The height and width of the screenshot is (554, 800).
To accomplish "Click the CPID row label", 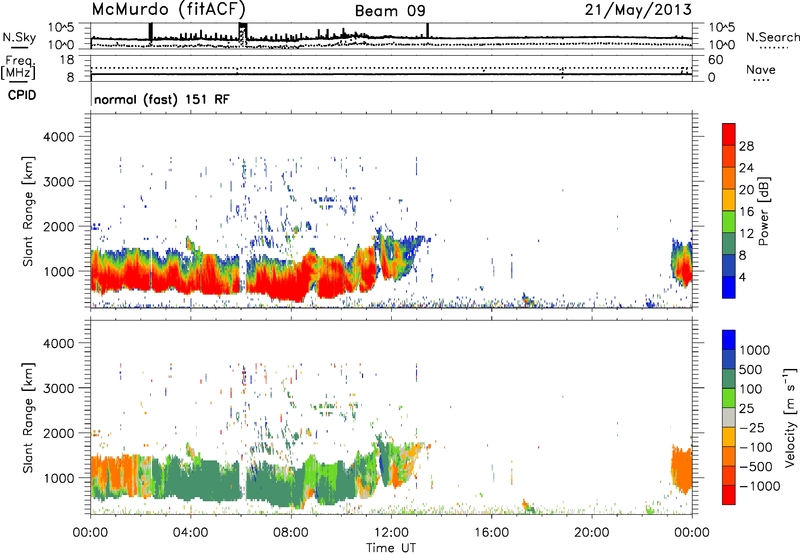I will tap(22, 95).
